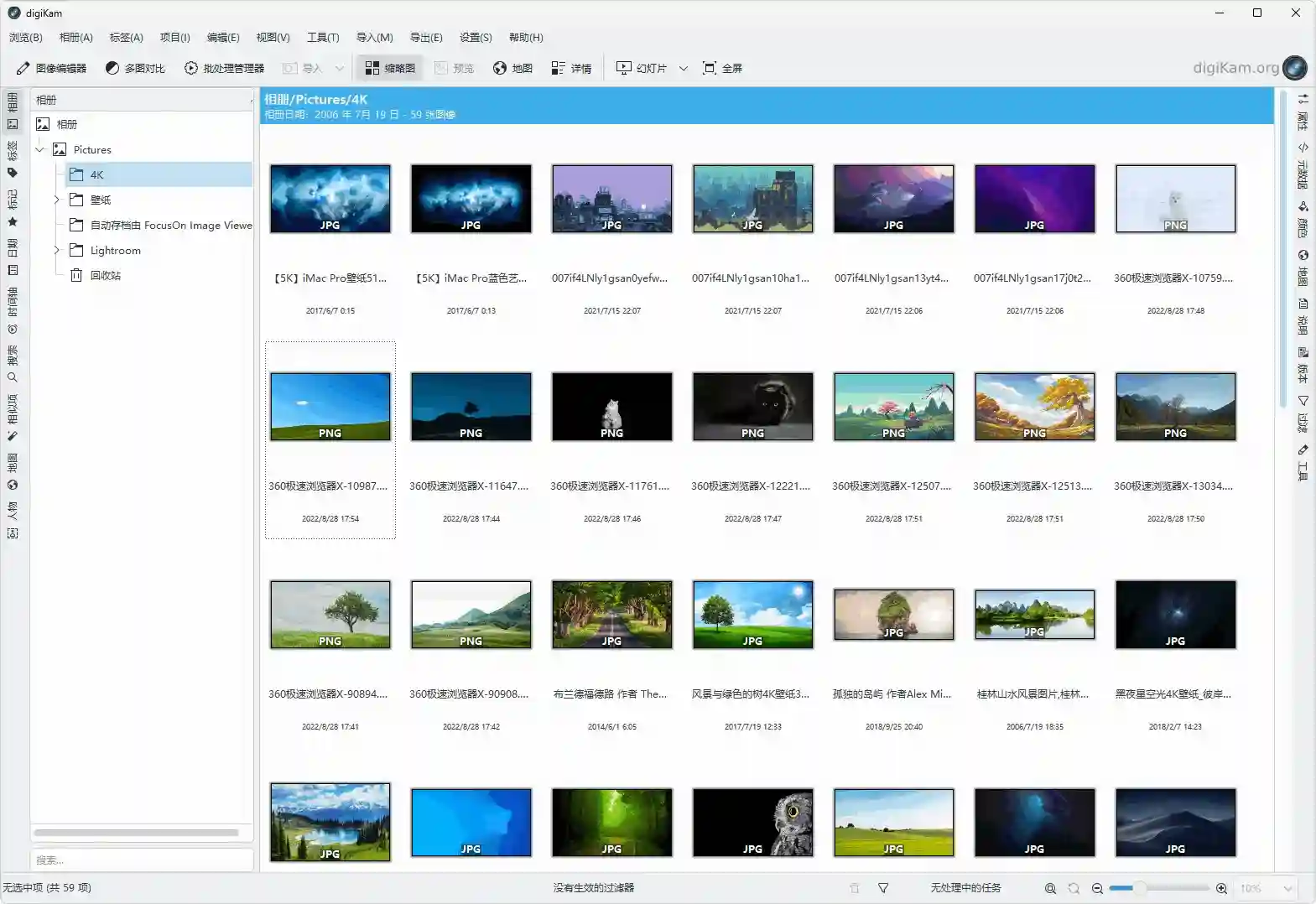Open the 导出(E) menu
Screen dimensions: 1316x904
[426, 37]
